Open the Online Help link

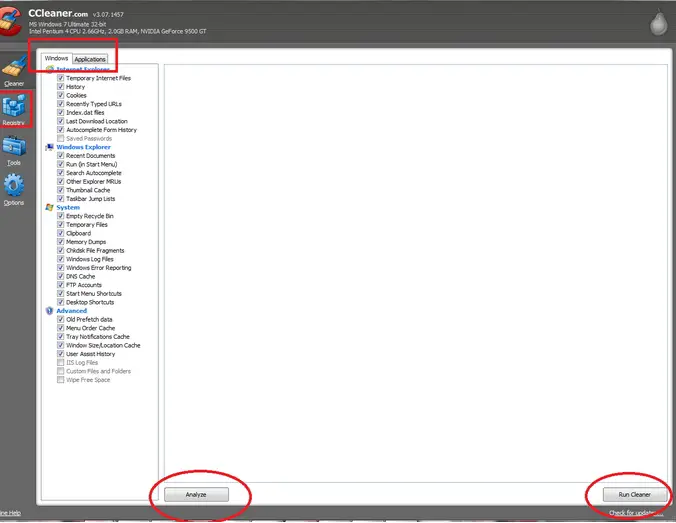pyautogui.click(x=9, y=513)
